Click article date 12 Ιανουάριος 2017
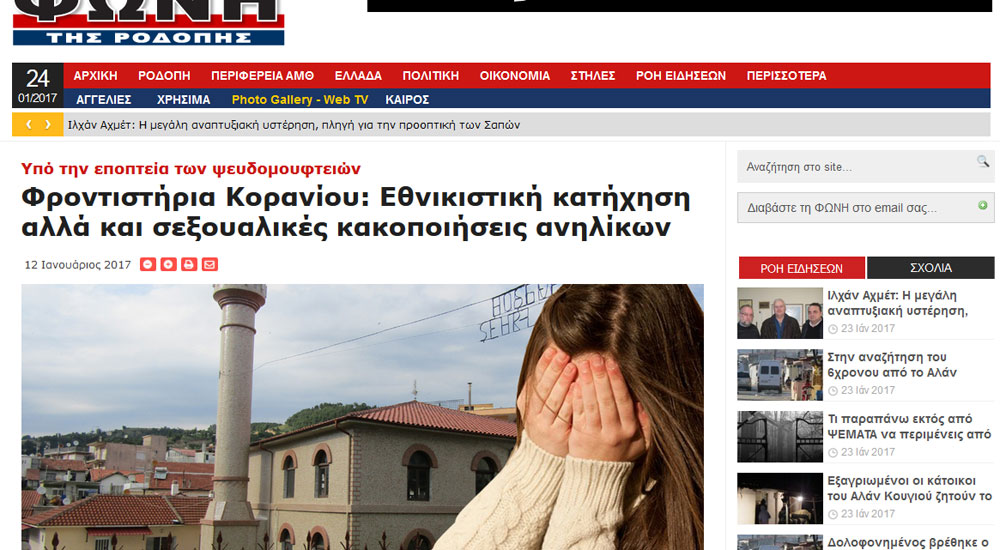 click(x=77, y=265)
